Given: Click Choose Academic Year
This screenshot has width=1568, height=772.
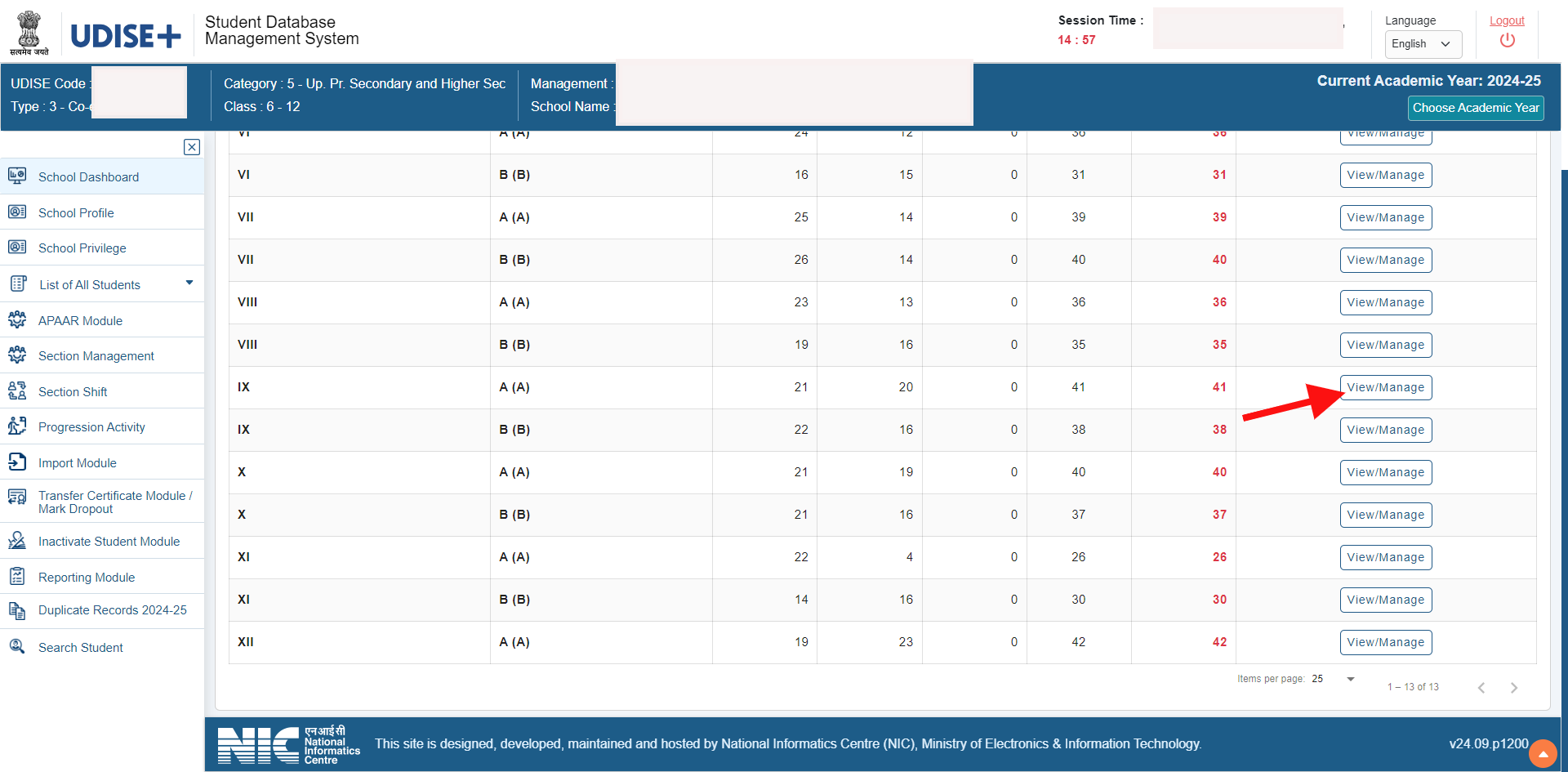Looking at the screenshot, I should click(1475, 108).
